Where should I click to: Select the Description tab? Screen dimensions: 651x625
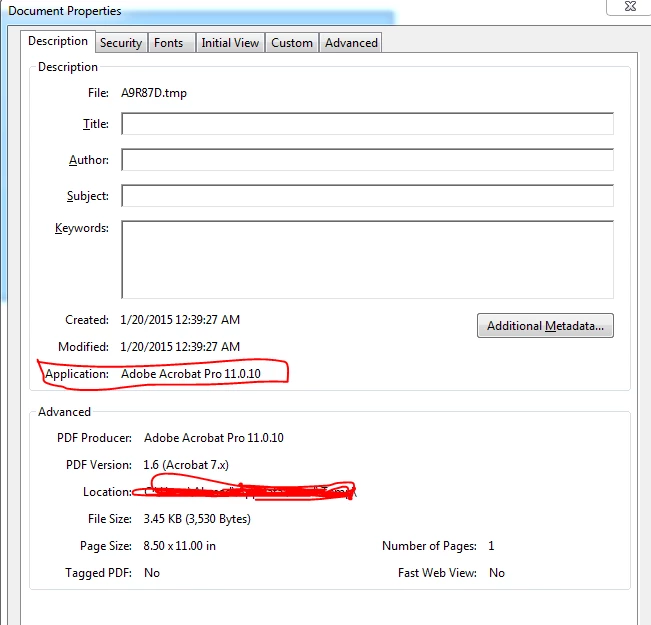(x=58, y=41)
